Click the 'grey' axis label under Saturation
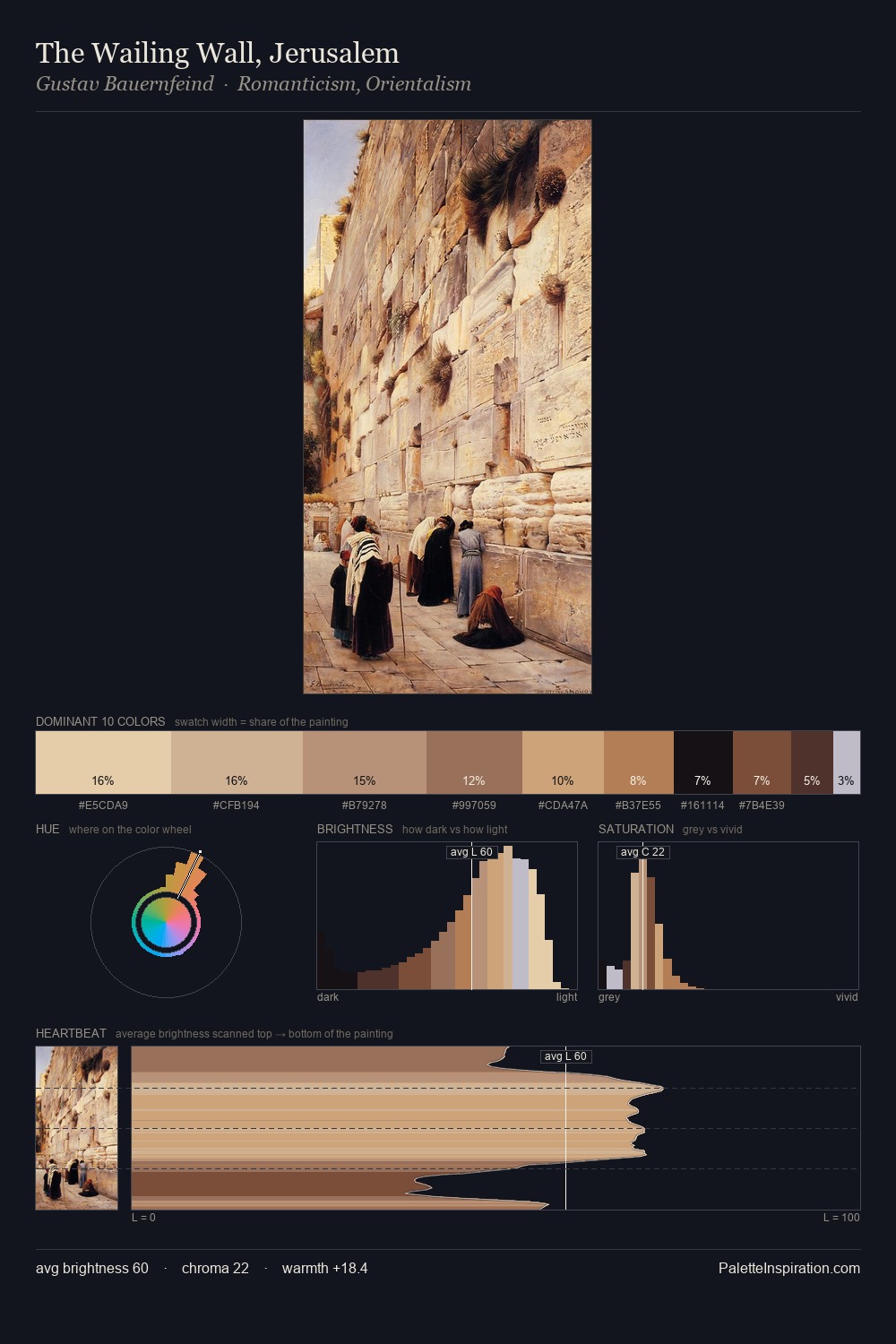Screen dimensions: 896x1344 pos(609,997)
